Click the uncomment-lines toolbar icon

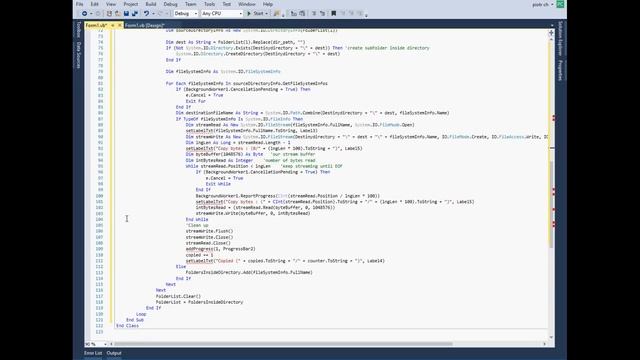322,13
